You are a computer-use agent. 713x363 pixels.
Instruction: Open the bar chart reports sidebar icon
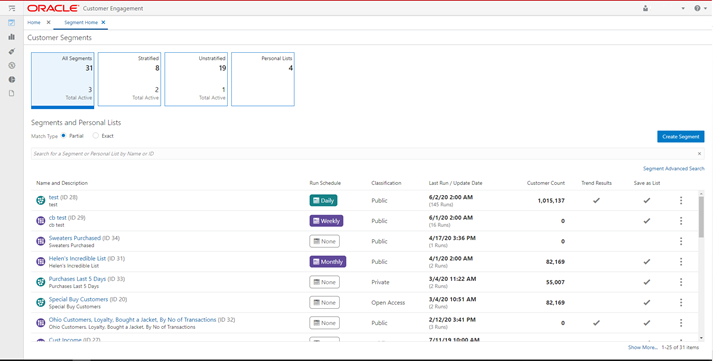tap(12, 37)
